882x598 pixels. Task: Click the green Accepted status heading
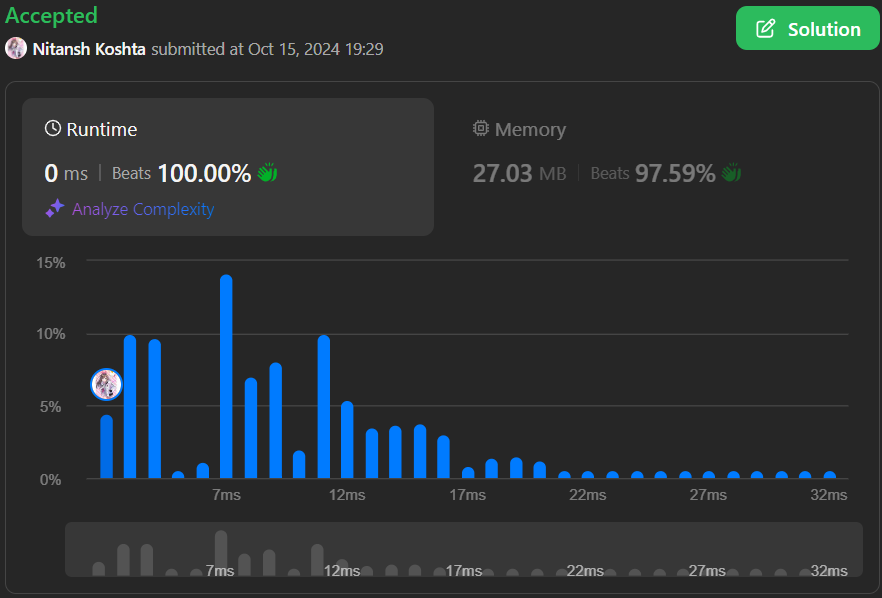coord(51,15)
